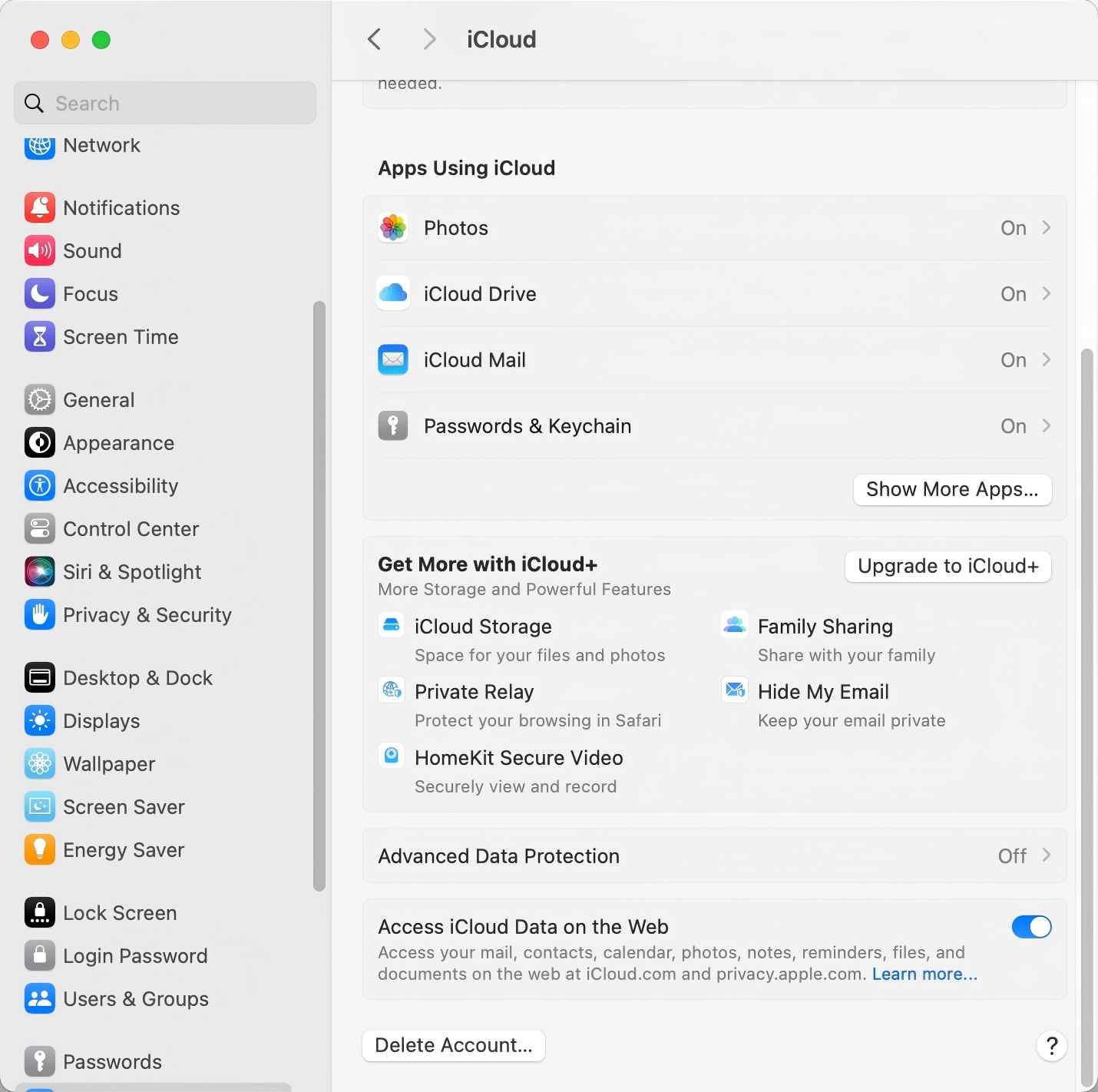1098x1092 pixels.
Task: Go to Wallpaper settings in the sidebar
Action: [x=109, y=764]
